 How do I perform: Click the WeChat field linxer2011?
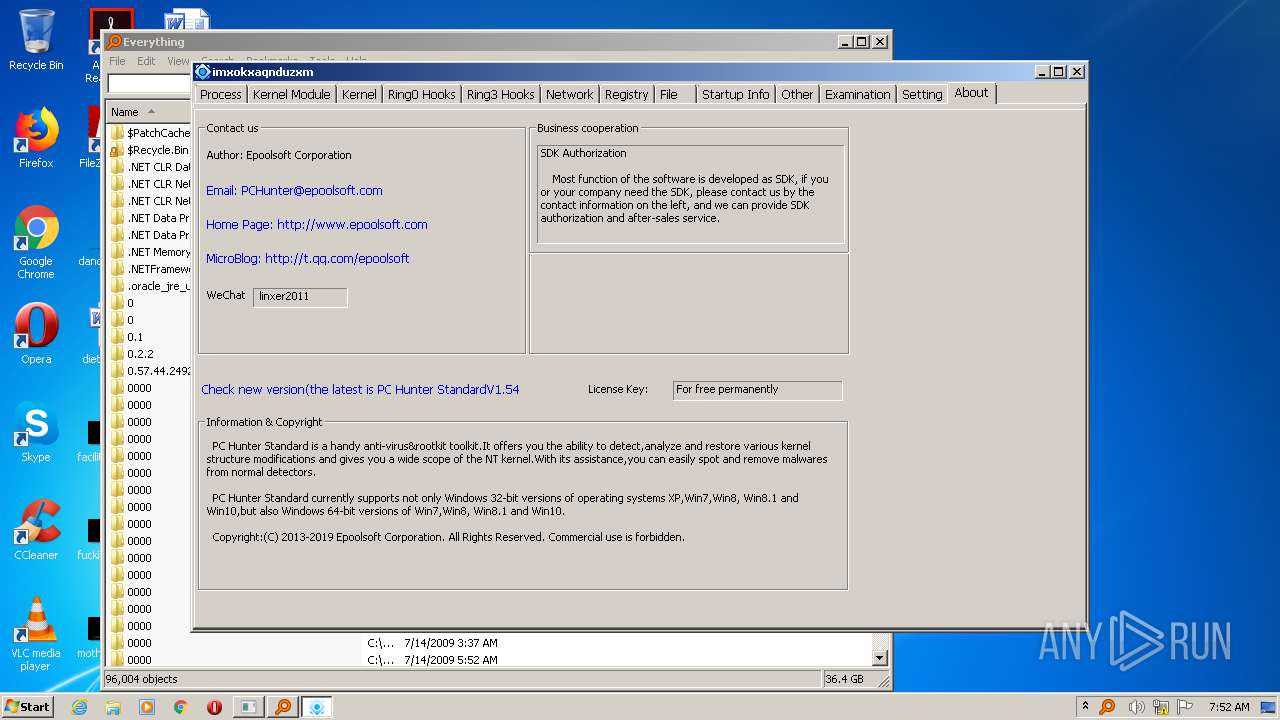pyautogui.click(x=300, y=297)
